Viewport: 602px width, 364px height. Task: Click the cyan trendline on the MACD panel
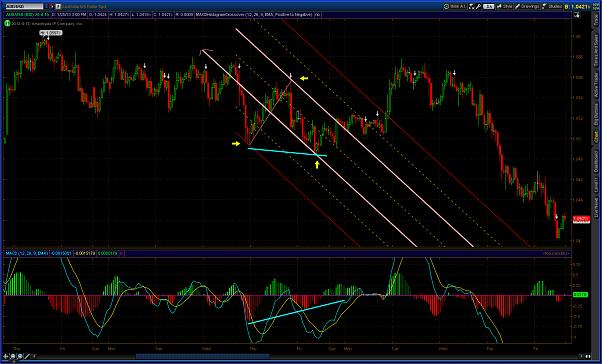click(296, 312)
